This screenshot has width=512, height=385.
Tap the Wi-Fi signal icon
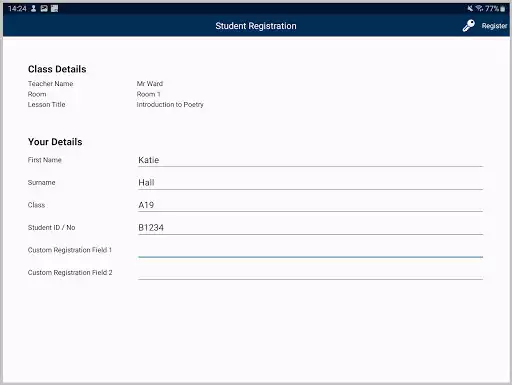pos(479,8)
